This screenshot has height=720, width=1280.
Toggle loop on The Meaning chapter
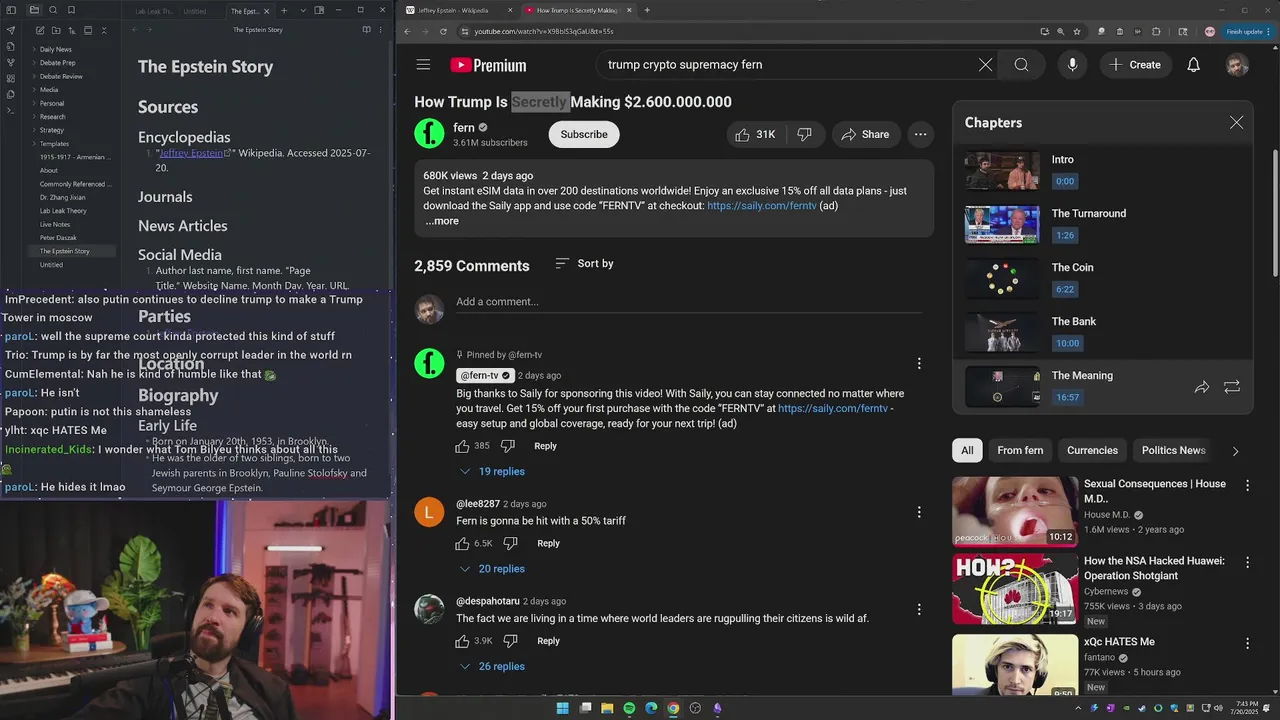pyautogui.click(x=1232, y=387)
